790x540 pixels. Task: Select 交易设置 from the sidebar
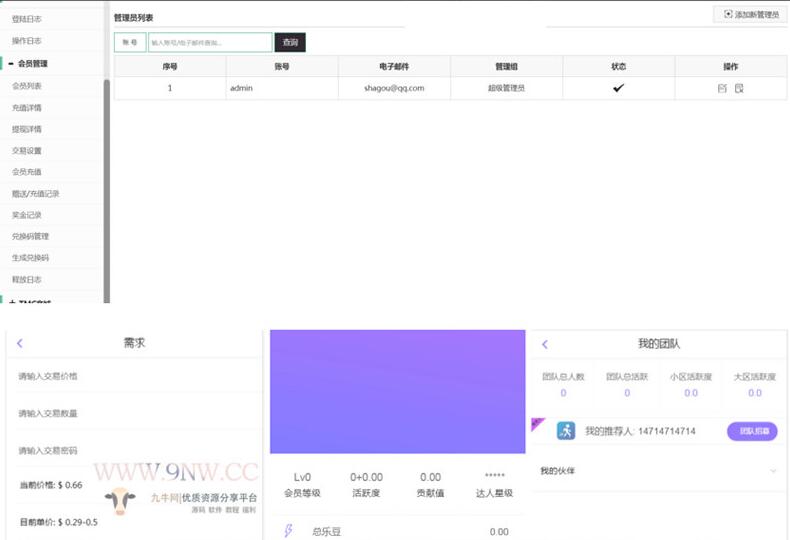click(x=27, y=150)
